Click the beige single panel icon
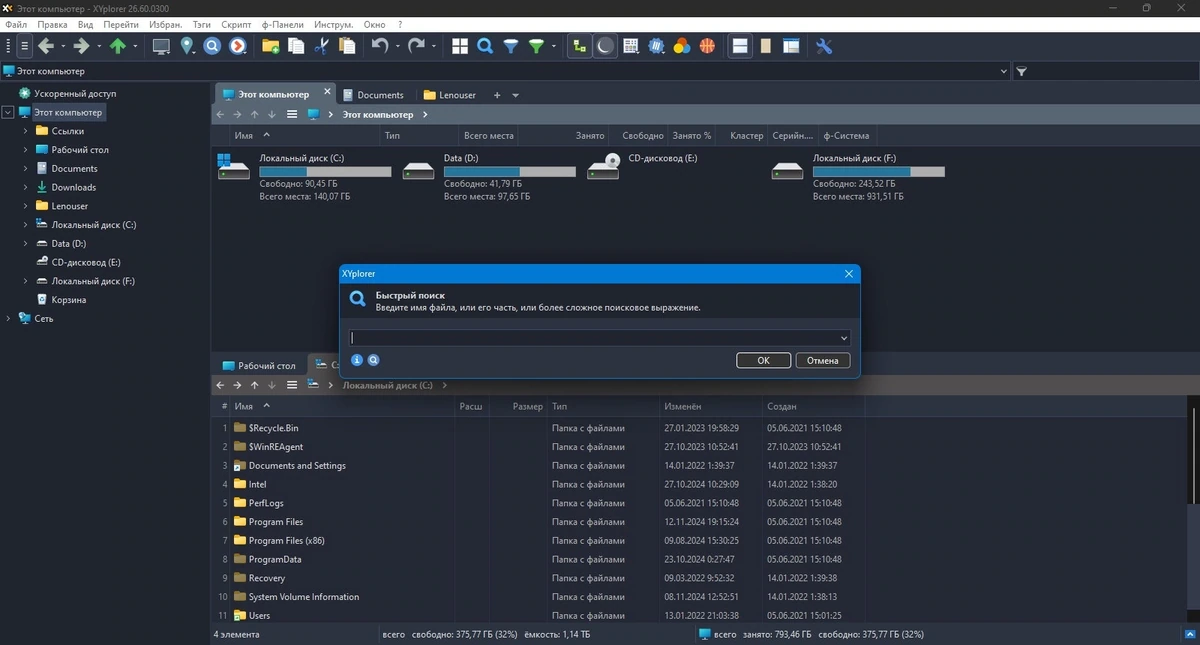The image size is (1200, 645). (766, 46)
